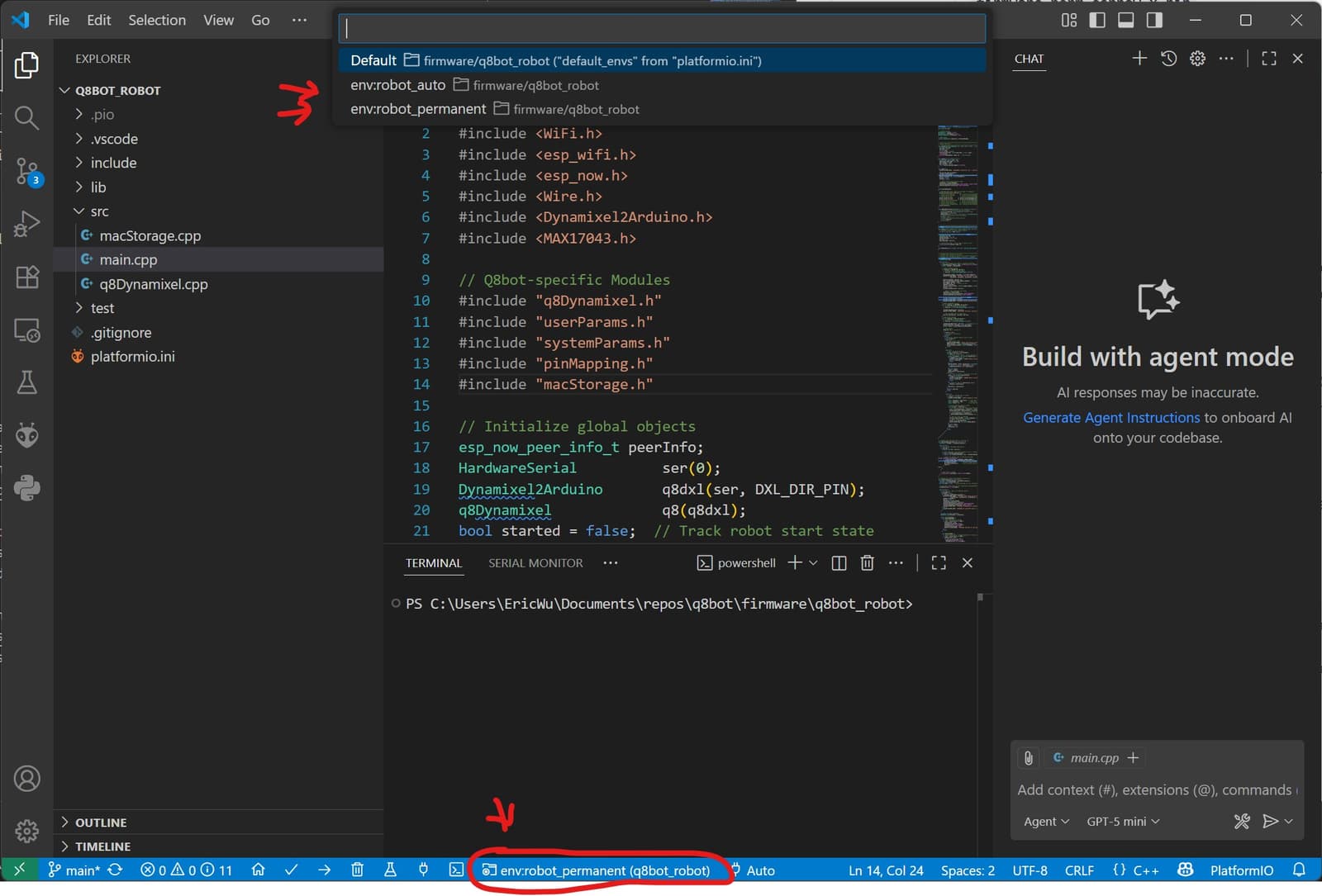Open the Agent mode dropdown
Viewport: 1322px width, 896px height.
[x=1046, y=821]
